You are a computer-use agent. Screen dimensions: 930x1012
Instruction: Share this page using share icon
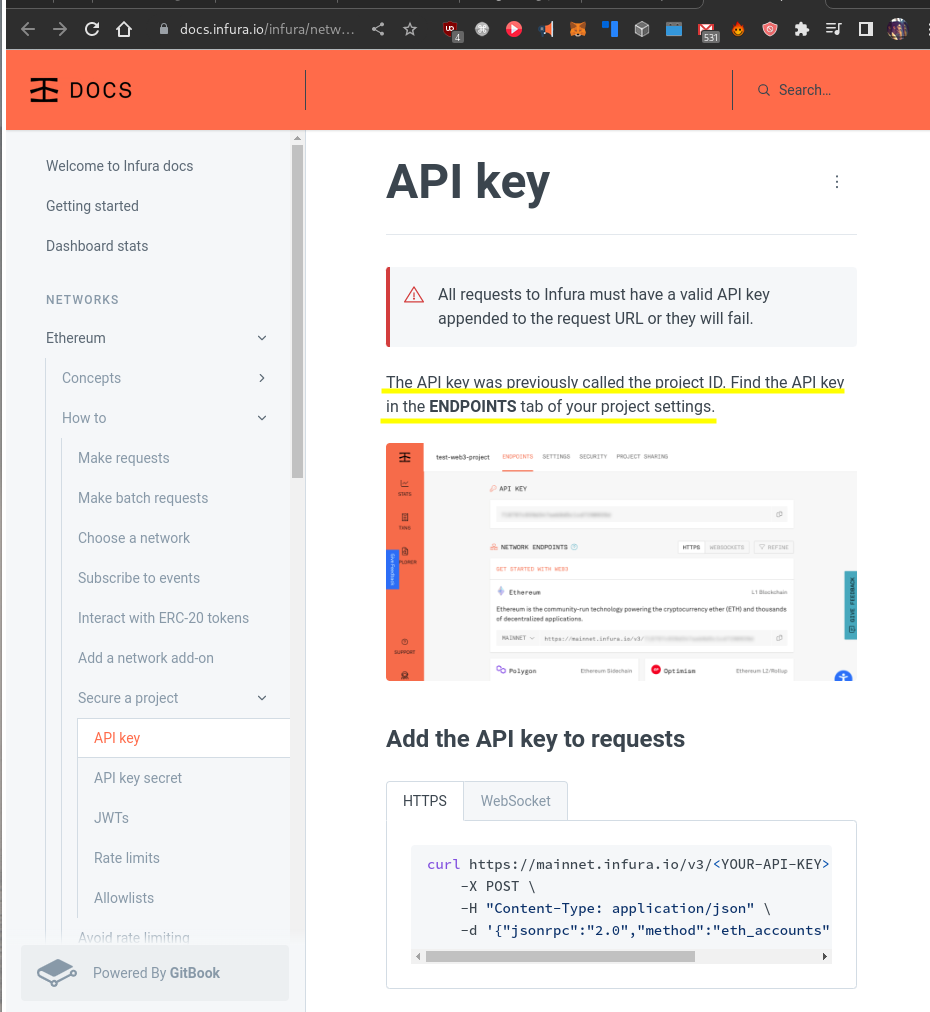point(378,29)
